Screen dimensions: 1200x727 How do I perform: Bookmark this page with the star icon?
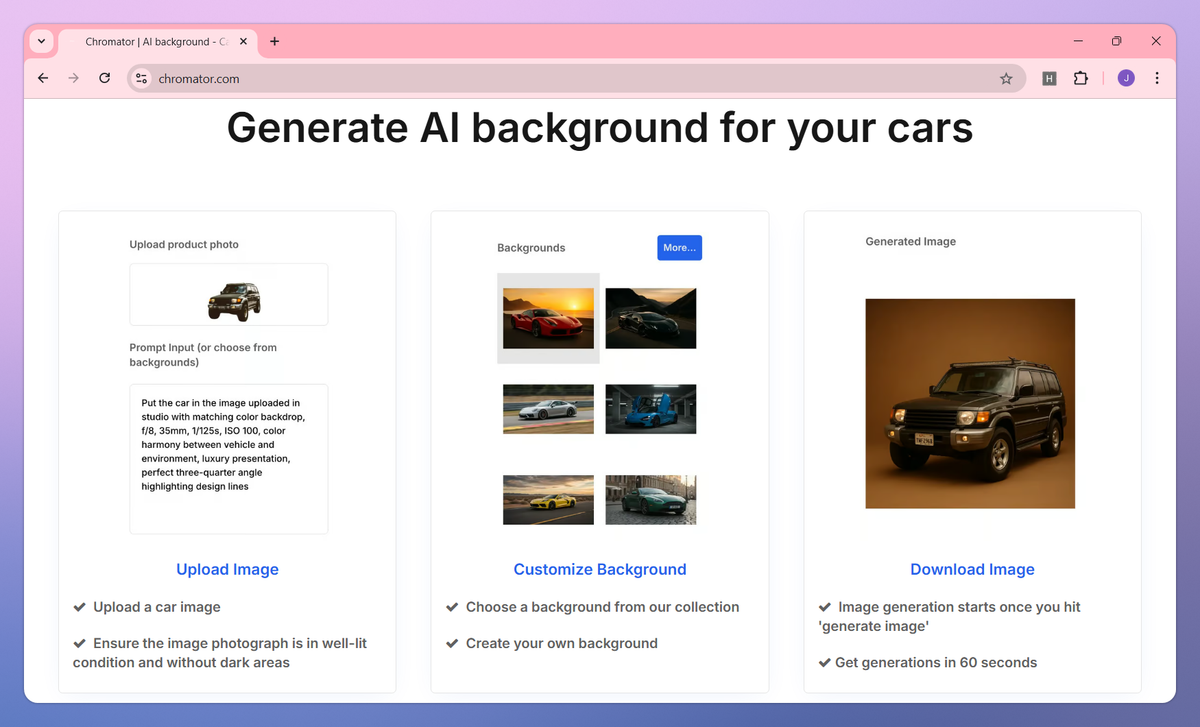click(1006, 78)
